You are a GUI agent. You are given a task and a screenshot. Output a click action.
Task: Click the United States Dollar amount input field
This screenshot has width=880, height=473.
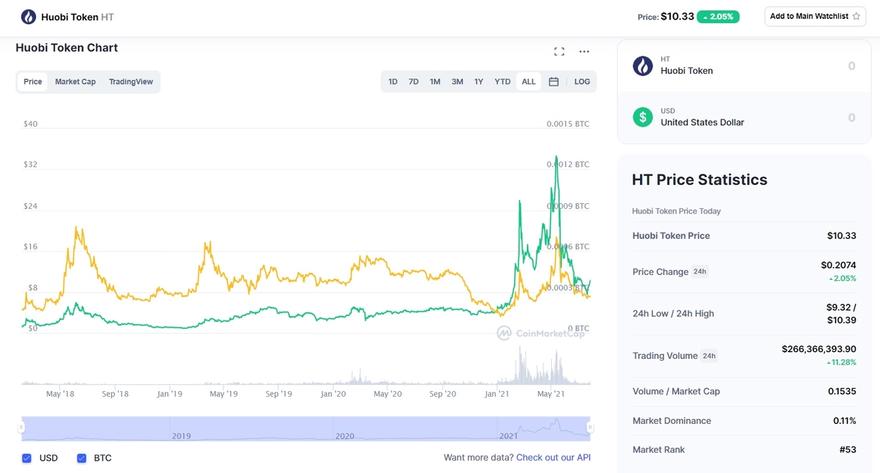(851, 118)
